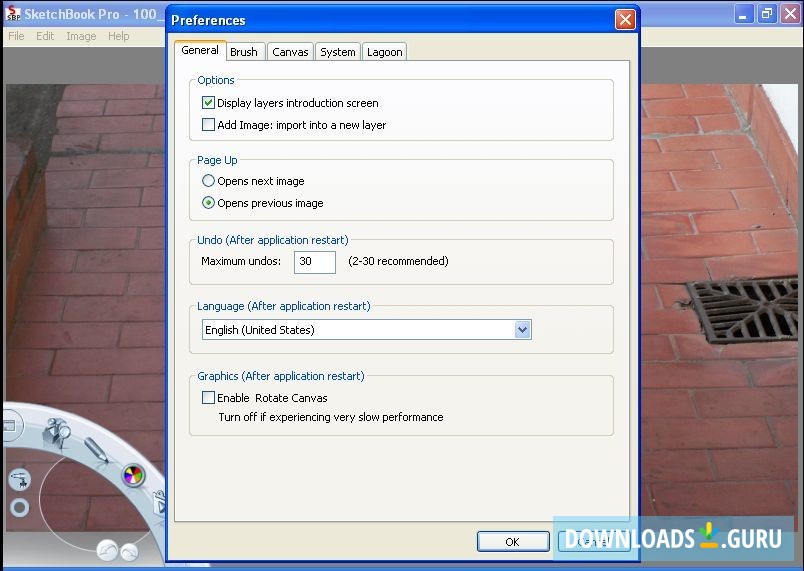804x571 pixels.
Task: Select the airbrush preset circle in lagoon
Action: point(20,480)
